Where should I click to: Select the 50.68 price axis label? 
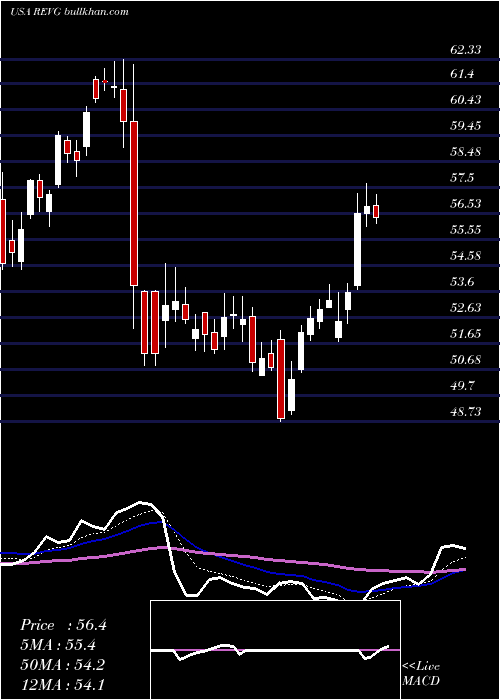(466, 359)
